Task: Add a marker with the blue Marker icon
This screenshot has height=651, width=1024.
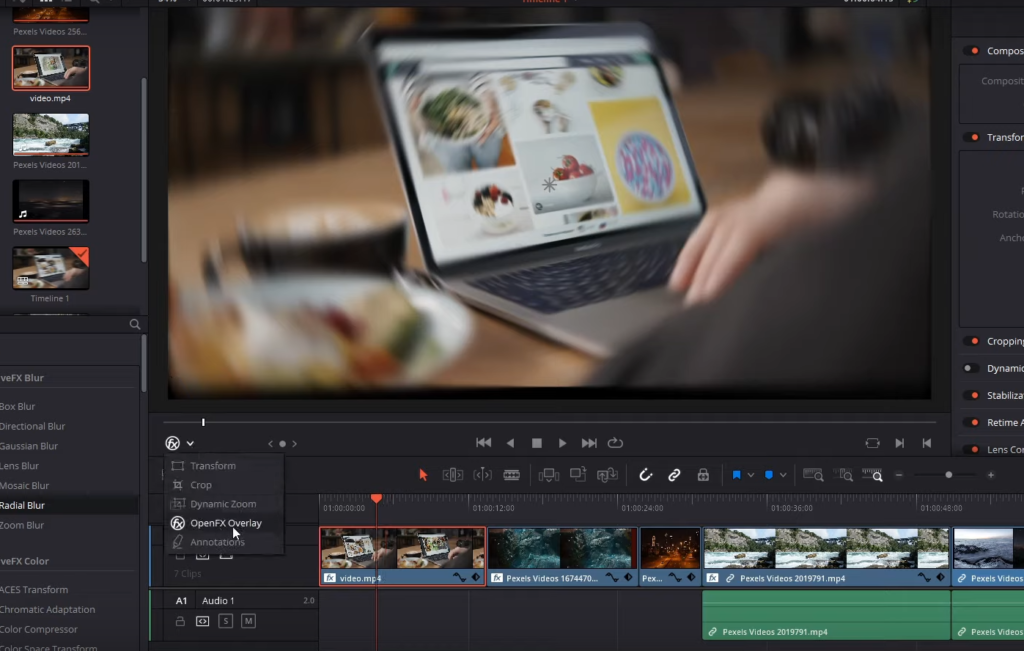Action: click(769, 475)
